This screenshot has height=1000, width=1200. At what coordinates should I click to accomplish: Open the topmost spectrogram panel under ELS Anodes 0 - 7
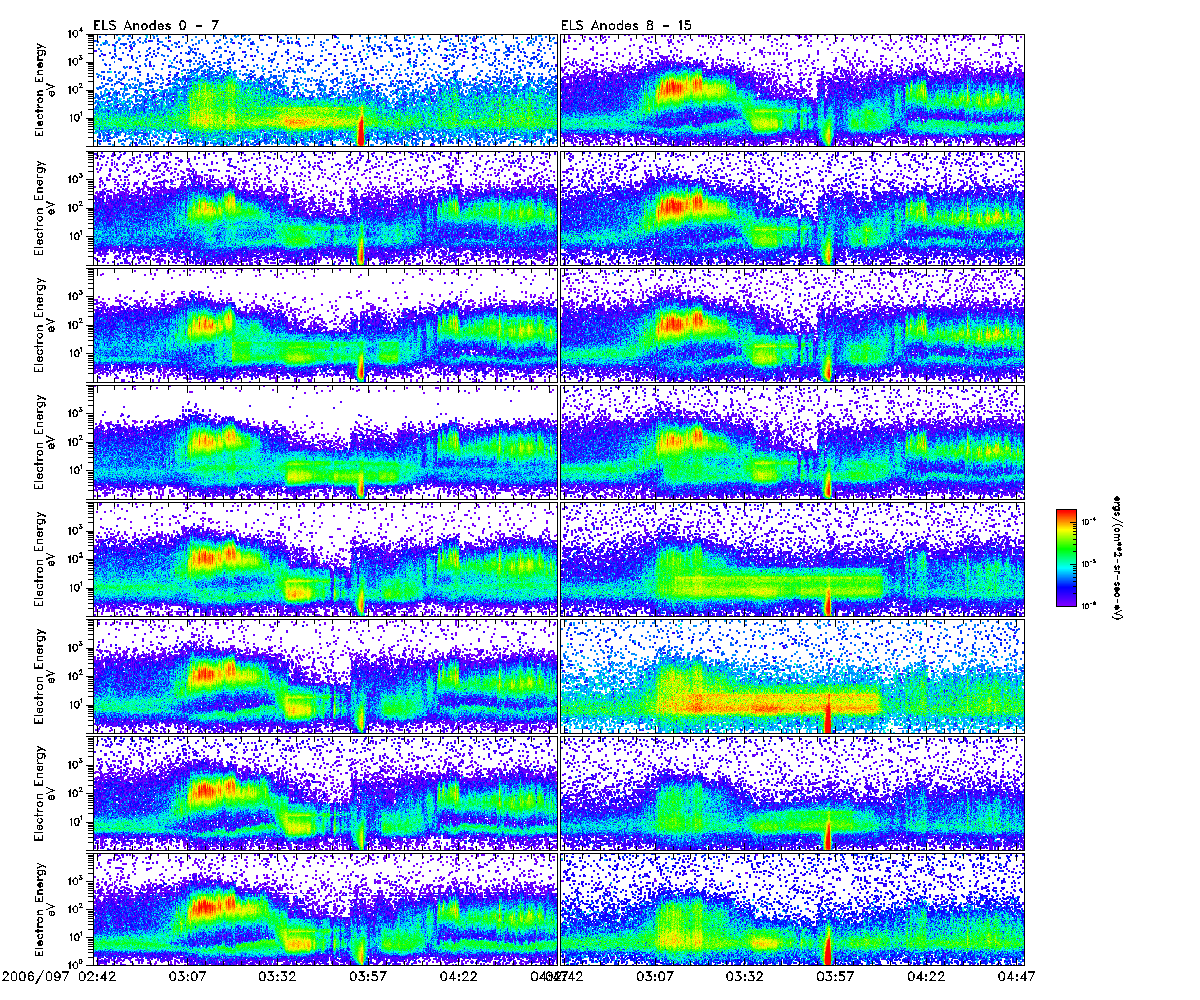point(324,90)
